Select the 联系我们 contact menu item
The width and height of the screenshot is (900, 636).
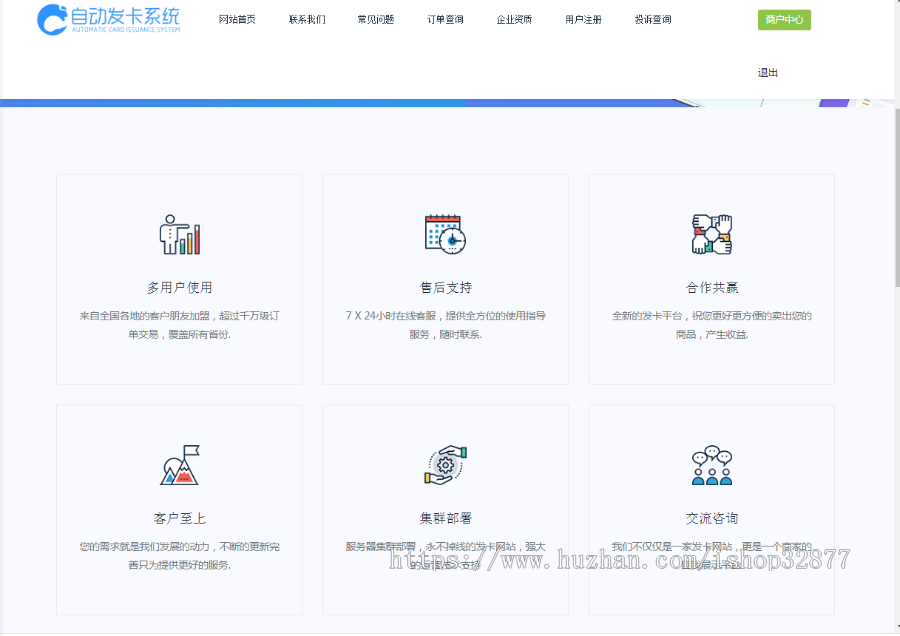tap(307, 18)
